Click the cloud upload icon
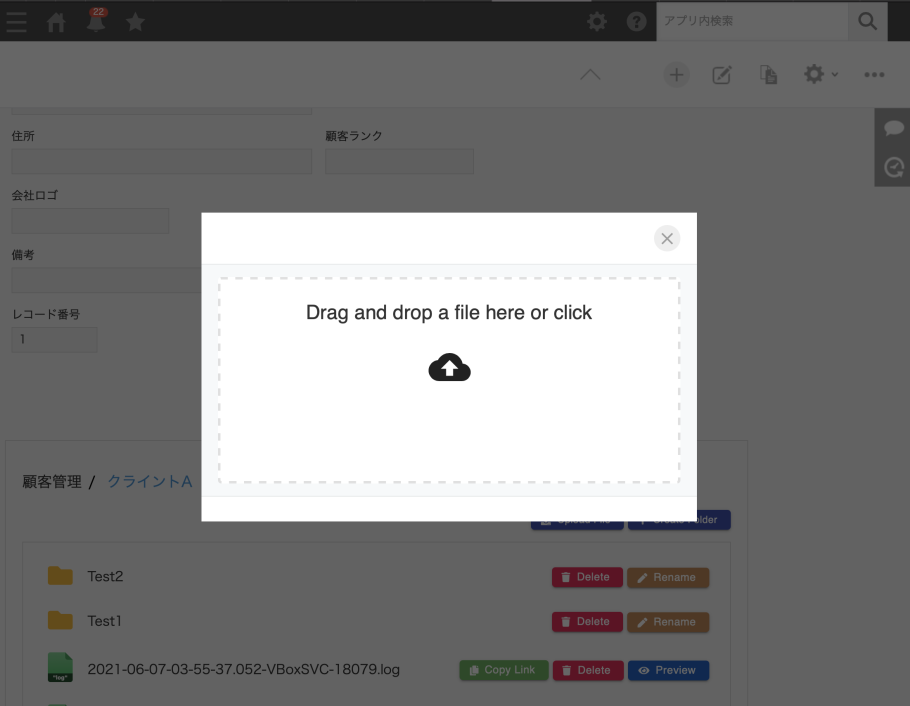Viewport: 910px width, 706px height. [x=449, y=368]
